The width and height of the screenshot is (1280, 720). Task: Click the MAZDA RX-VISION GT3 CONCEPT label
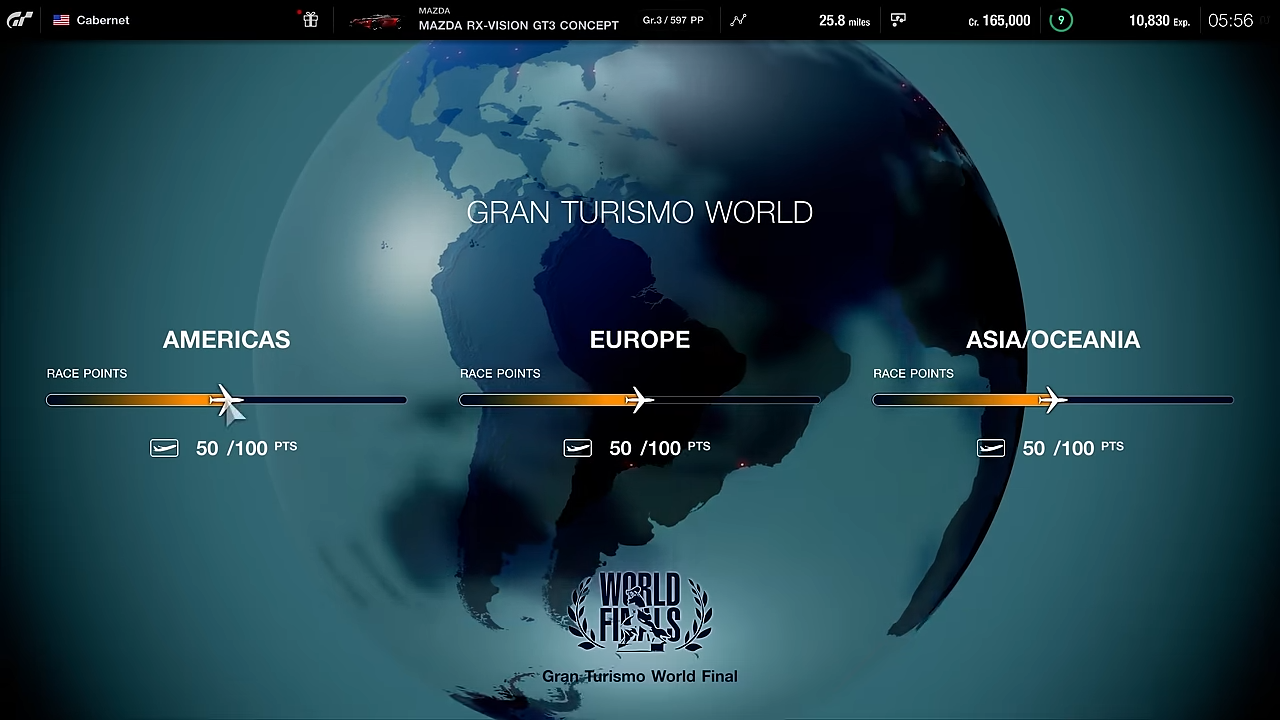(x=518, y=26)
